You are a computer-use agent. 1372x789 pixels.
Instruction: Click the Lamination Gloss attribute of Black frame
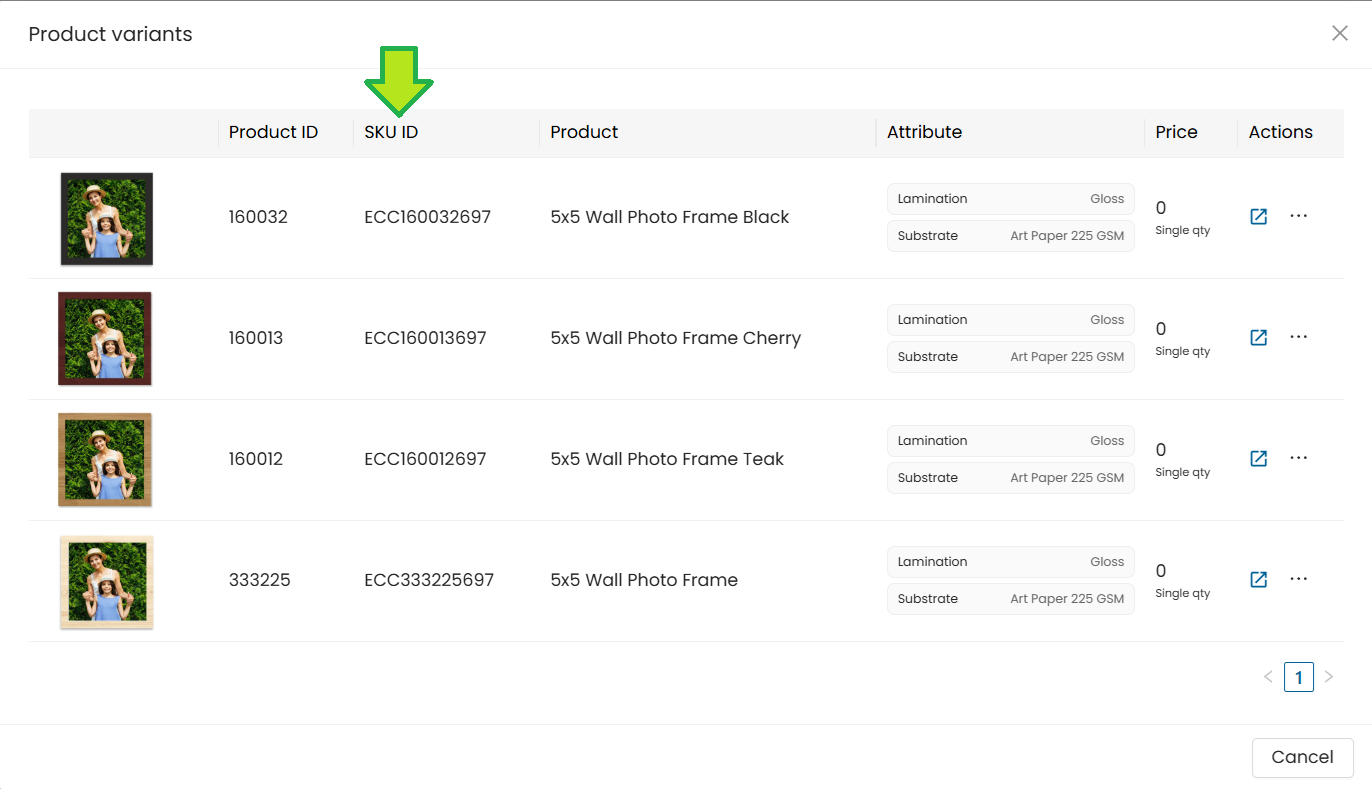pos(1010,199)
